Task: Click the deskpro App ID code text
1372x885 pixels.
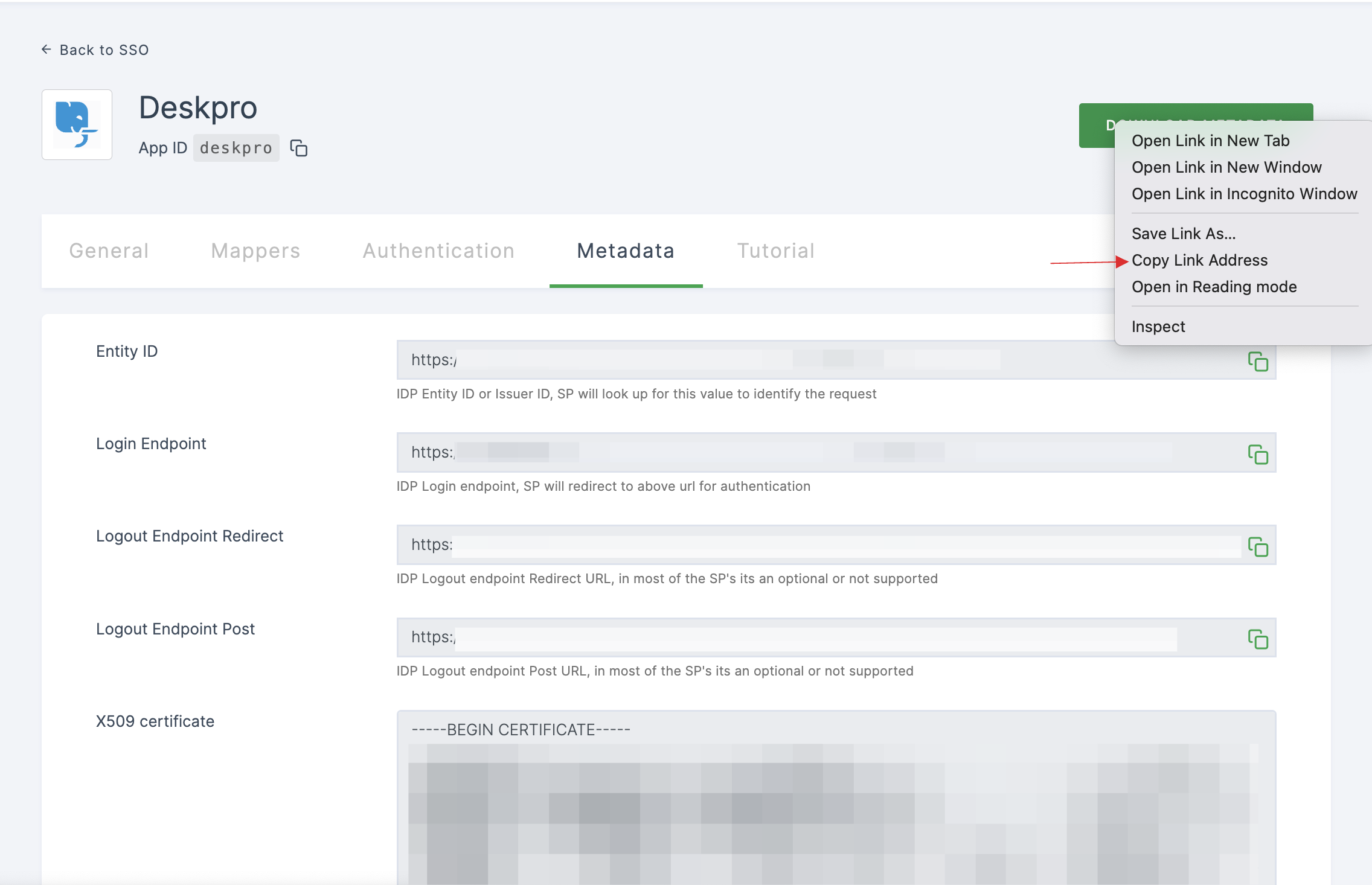Action: tap(236, 148)
